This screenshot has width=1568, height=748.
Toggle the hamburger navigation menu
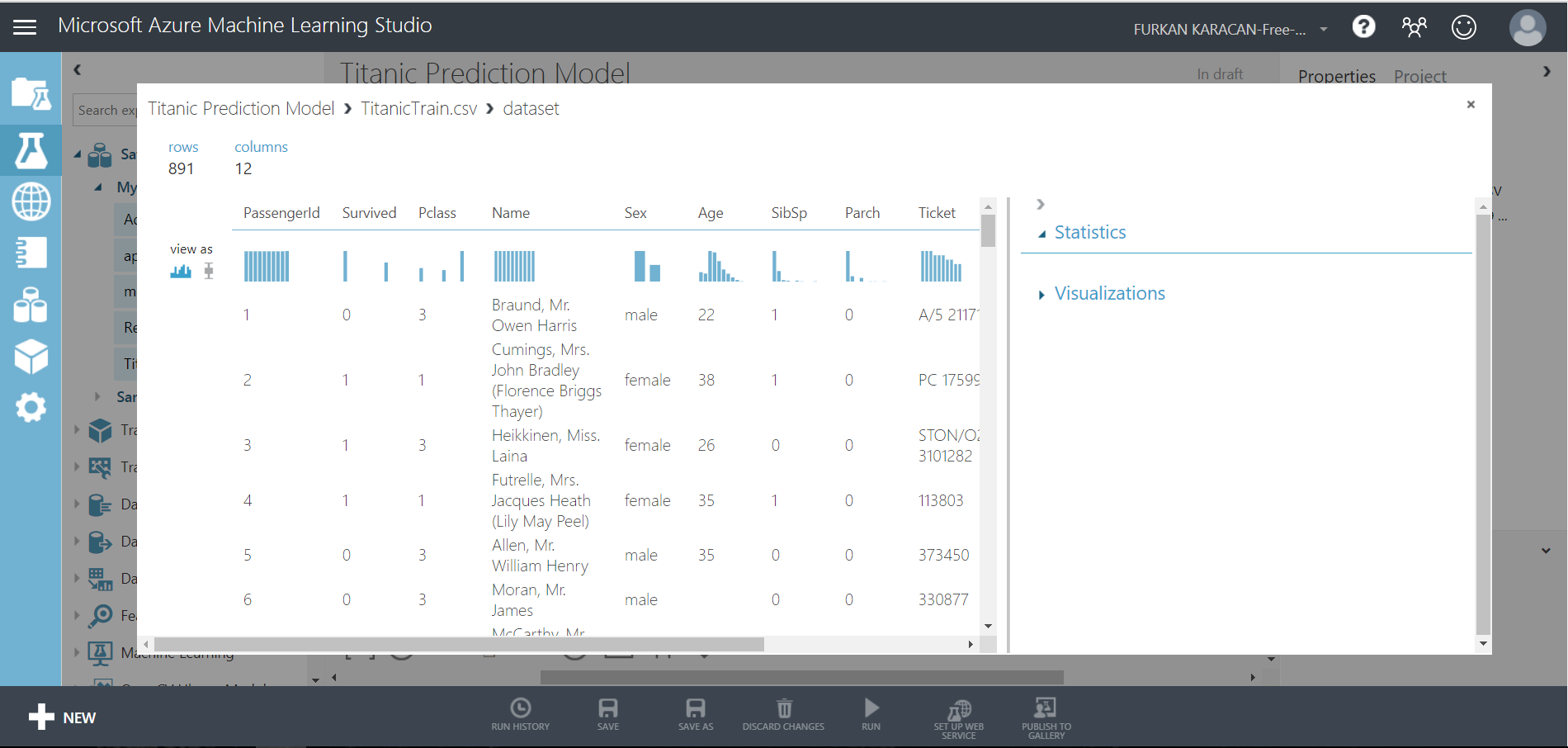[x=24, y=25]
